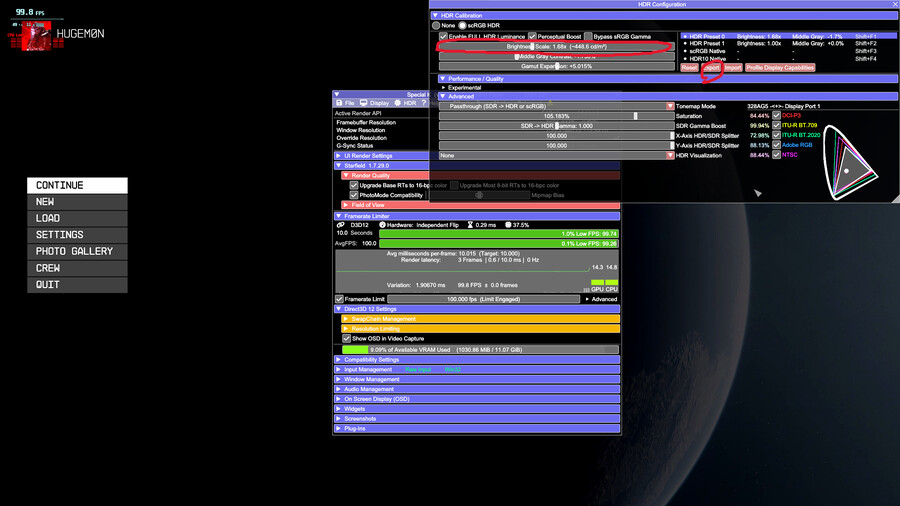Toggle the Framerate Limit checkbox
The width and height of the screenshot is (900, 506).
(339, 299)
